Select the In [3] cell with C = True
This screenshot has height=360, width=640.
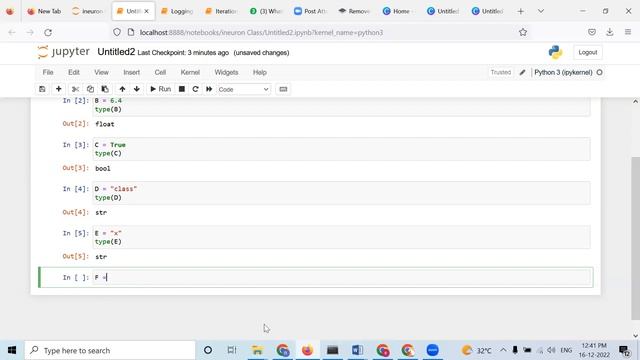342,149
